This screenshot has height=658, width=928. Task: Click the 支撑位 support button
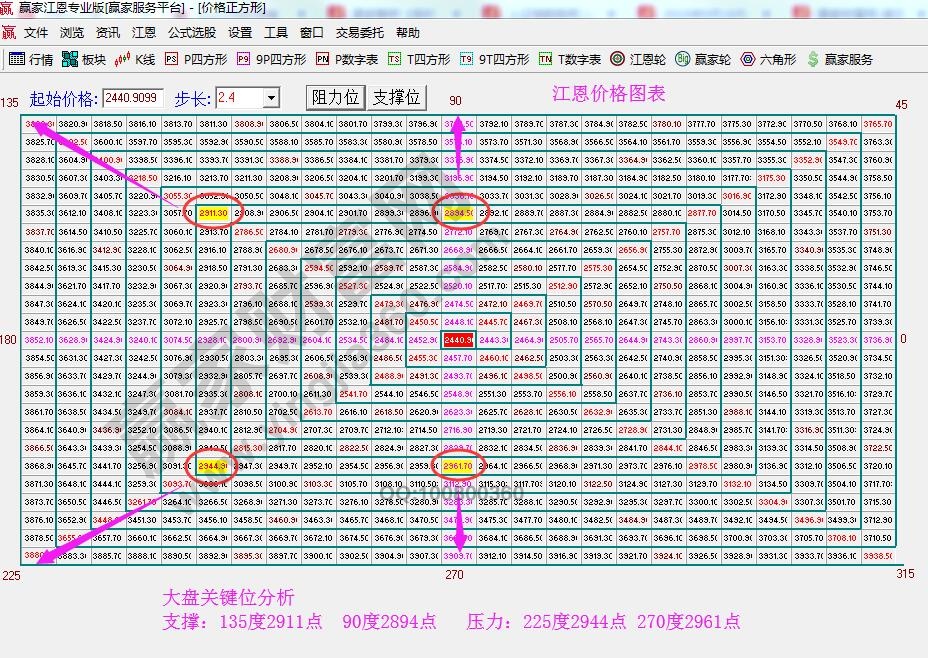point(396,96)
